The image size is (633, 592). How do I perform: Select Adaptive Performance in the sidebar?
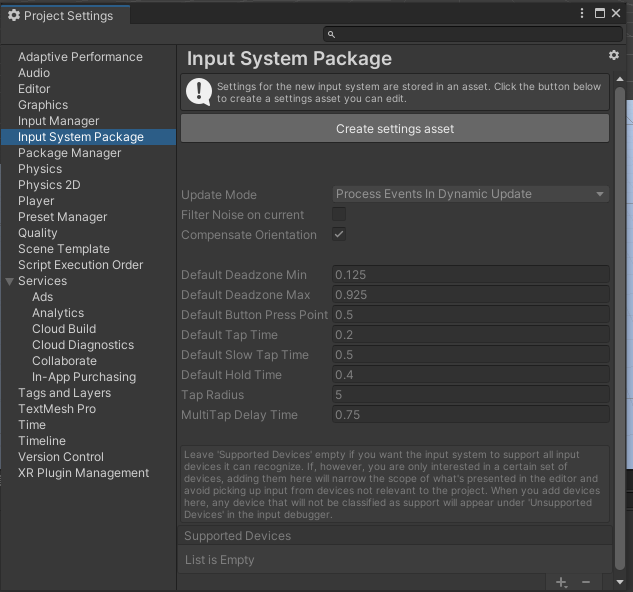(80, 57)
